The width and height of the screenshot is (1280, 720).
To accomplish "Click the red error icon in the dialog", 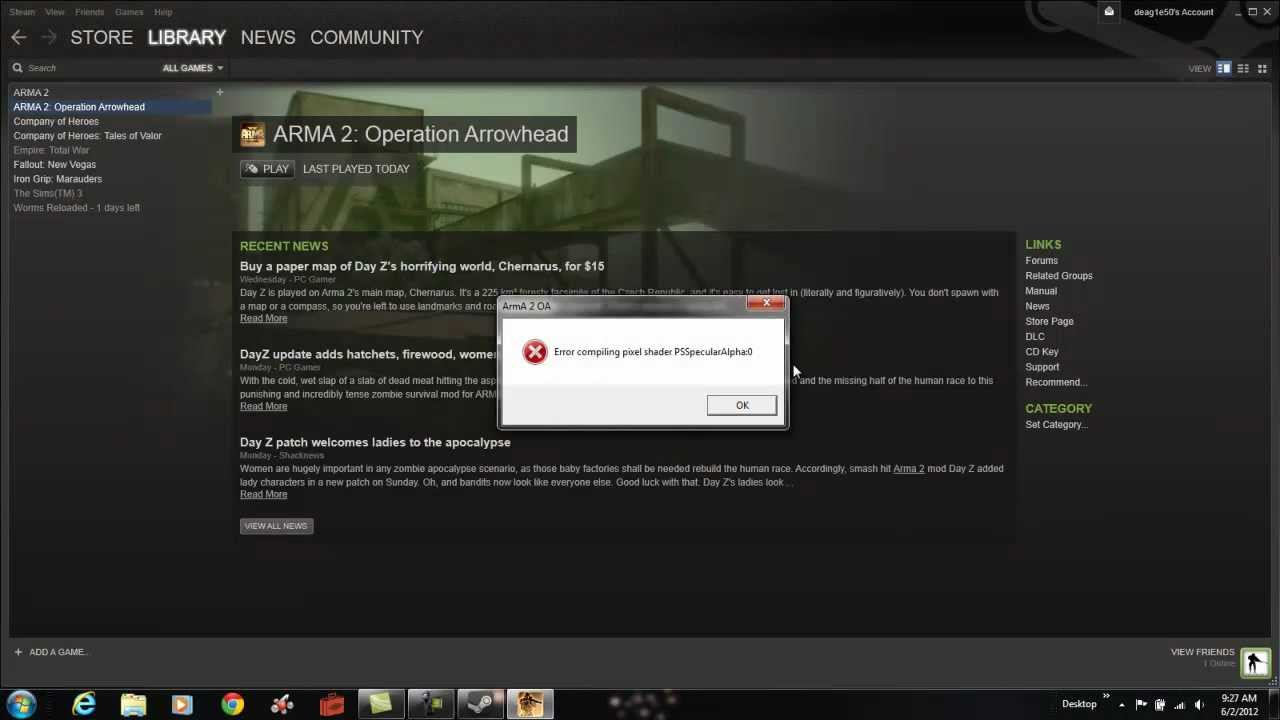I will 535,352.
